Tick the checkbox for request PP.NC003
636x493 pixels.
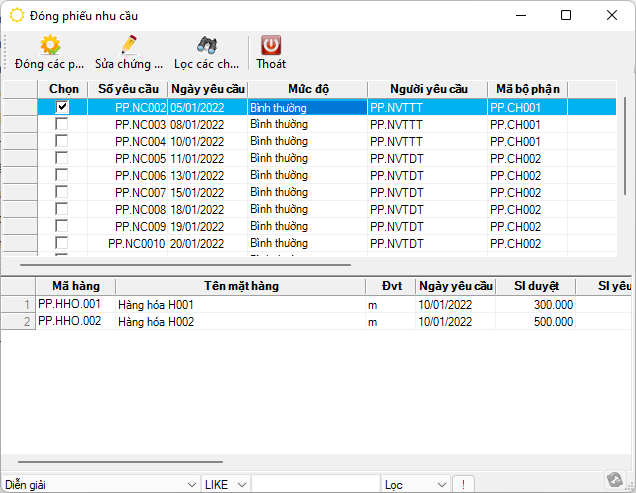(x=62, y=124)
